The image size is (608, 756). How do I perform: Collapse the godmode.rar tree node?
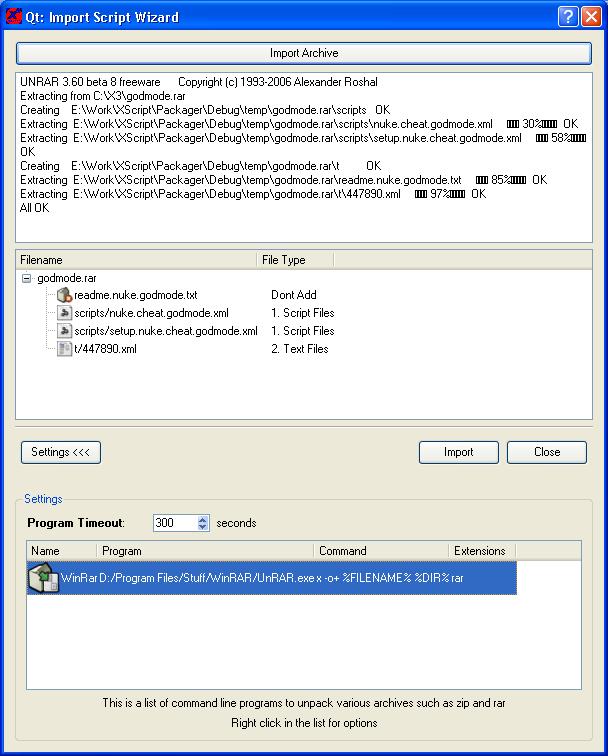(x=27, y=278)
